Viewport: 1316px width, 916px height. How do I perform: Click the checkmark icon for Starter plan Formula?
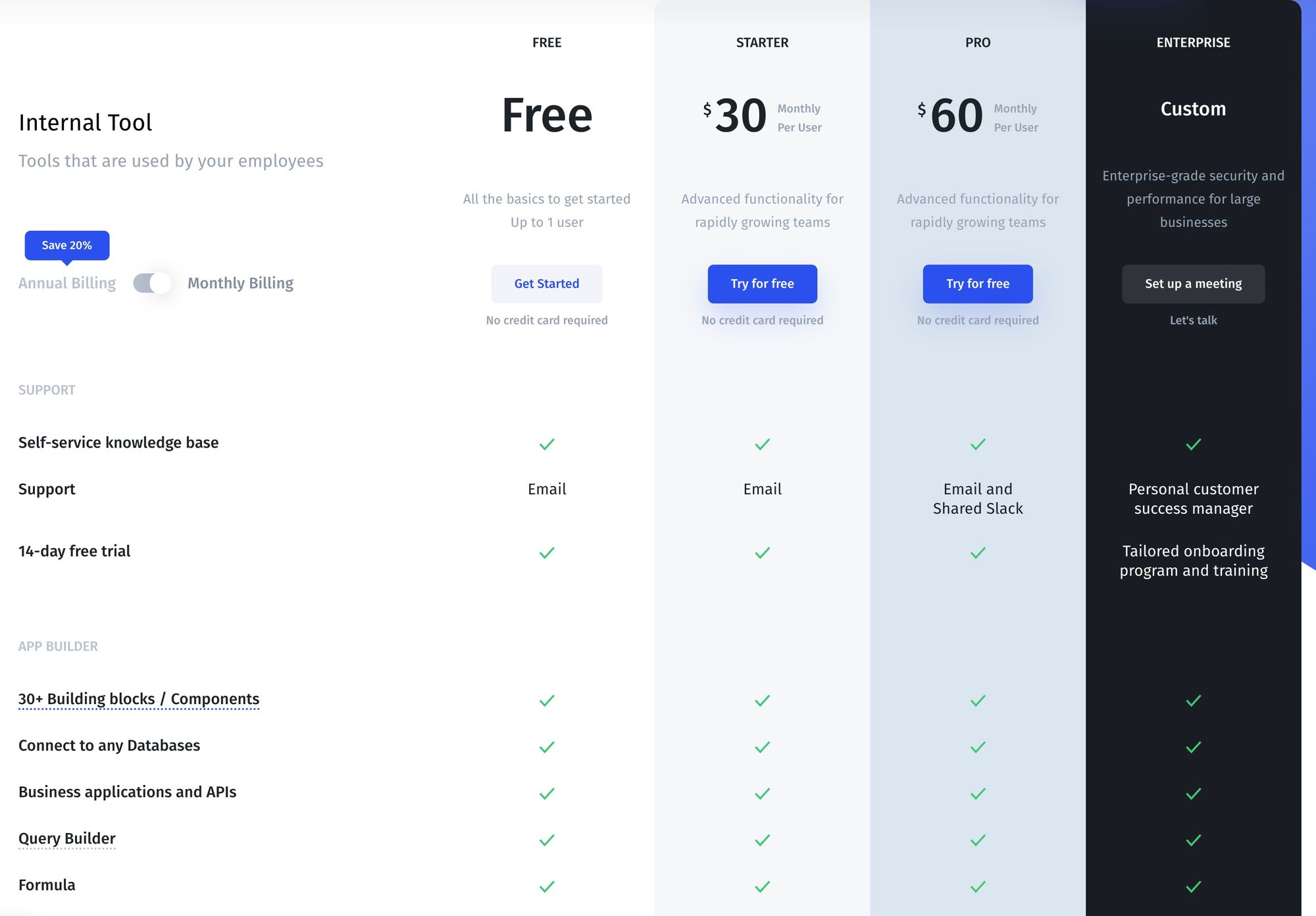click(x=762, y=885)
